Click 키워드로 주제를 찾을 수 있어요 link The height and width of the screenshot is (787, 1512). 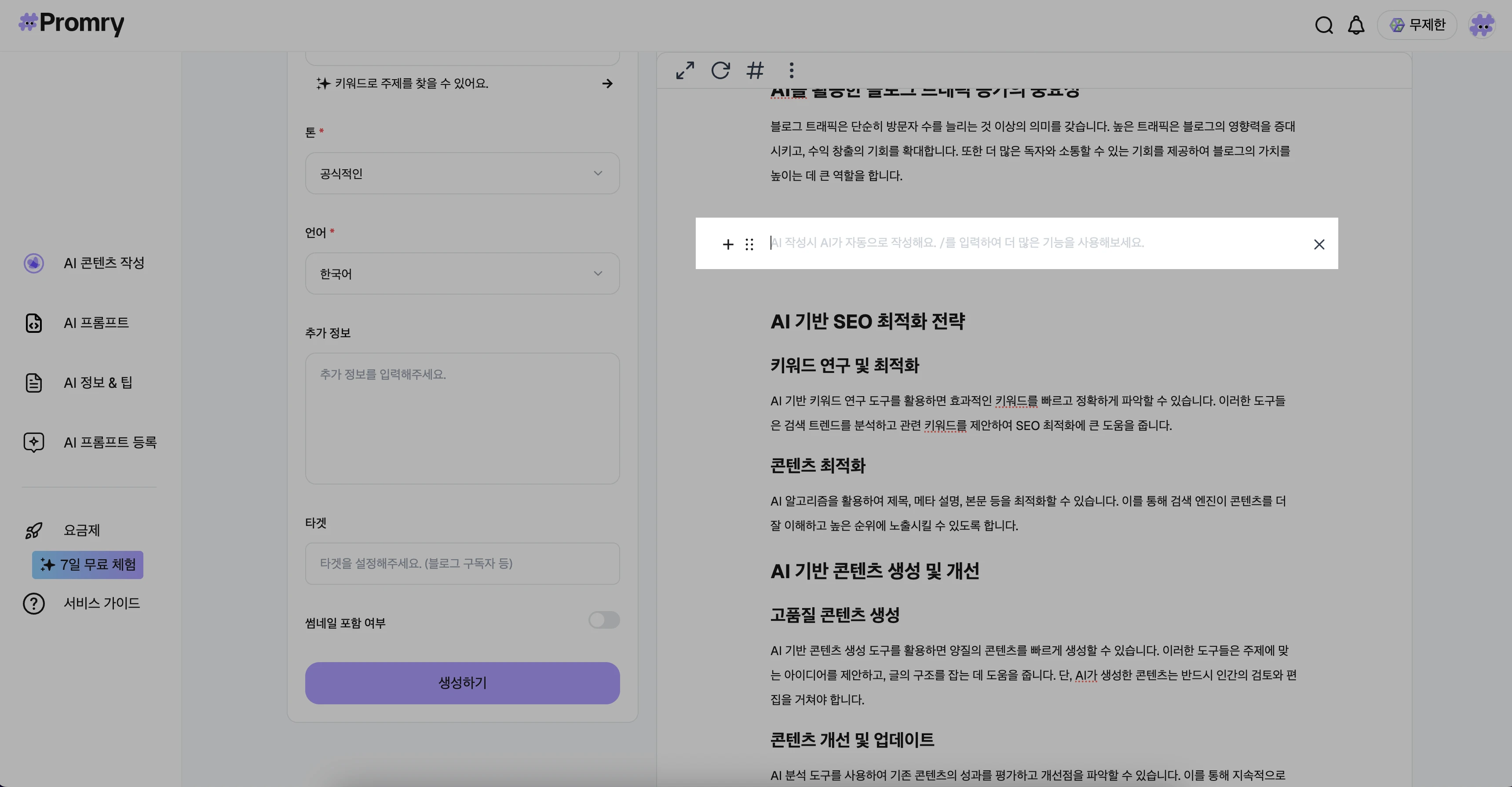click(412, 84)
